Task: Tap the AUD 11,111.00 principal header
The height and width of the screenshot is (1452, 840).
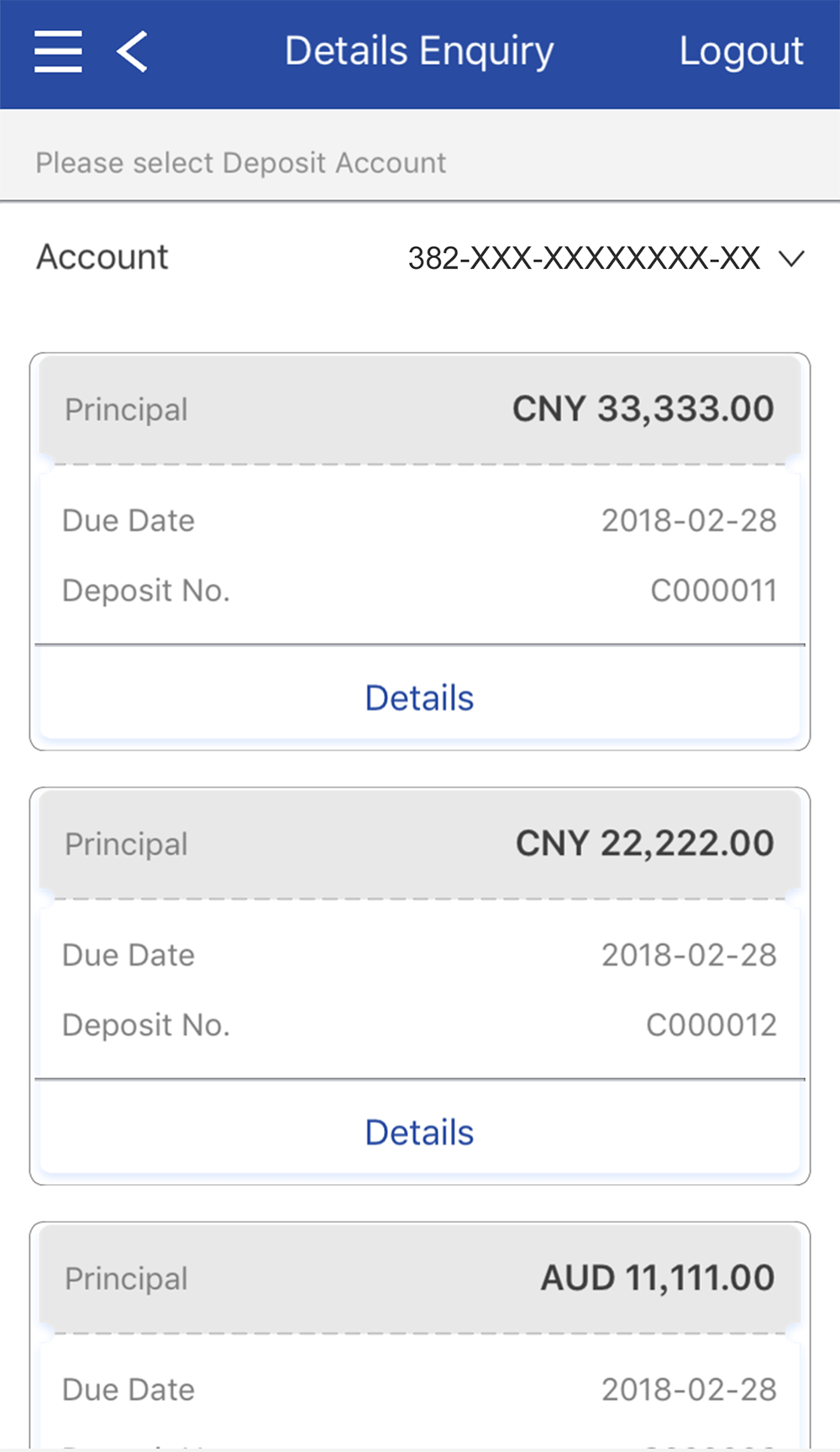Action: coord(657,1278)
